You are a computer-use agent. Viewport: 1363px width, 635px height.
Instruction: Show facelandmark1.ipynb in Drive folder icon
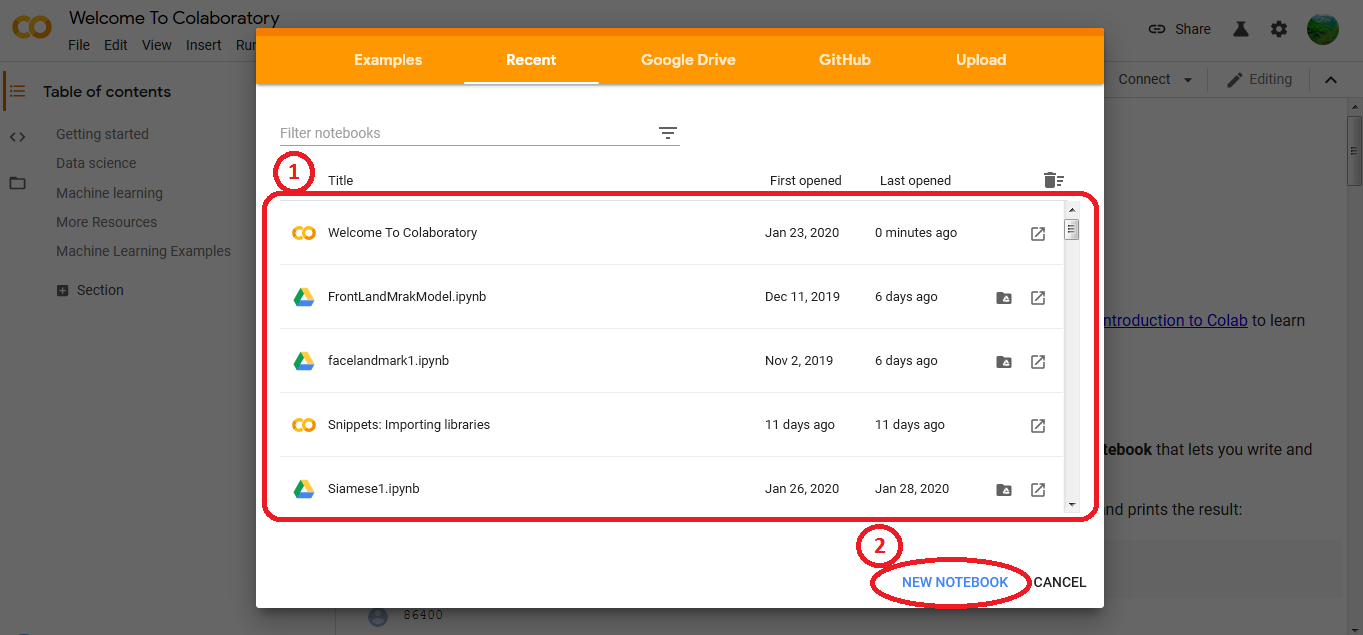click(1004, 362)
